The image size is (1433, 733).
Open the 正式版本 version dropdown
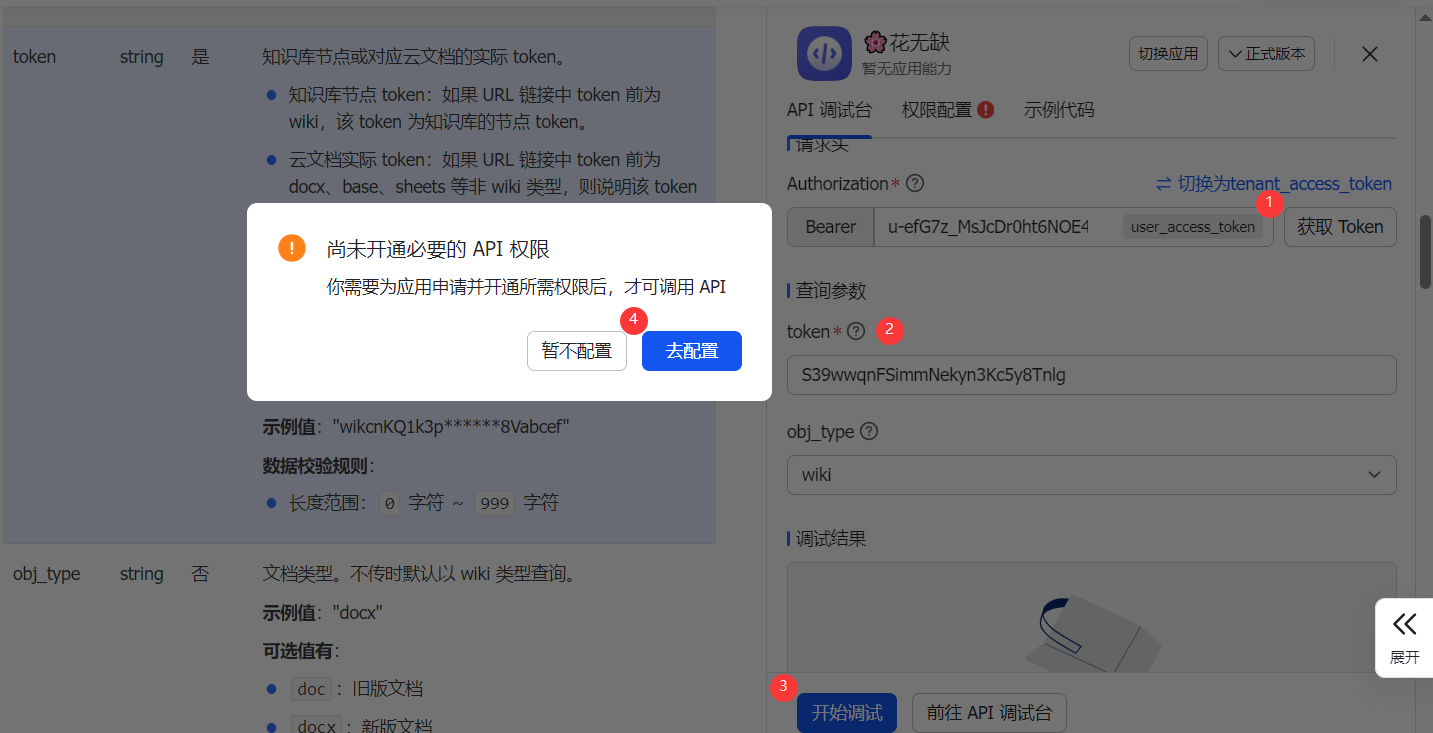click(1265, 54)
